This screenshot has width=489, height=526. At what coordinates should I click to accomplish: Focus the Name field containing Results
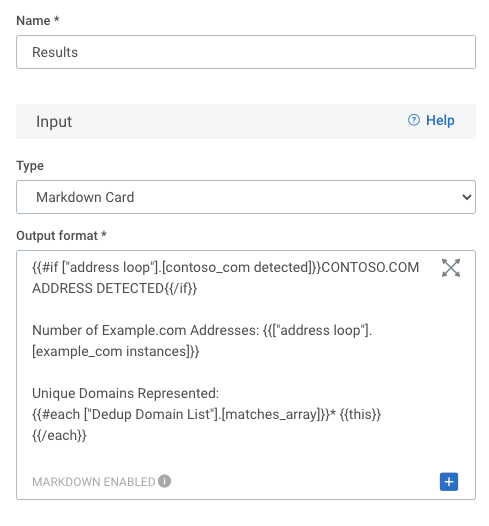pyautogui.click(x=246, y=52)
